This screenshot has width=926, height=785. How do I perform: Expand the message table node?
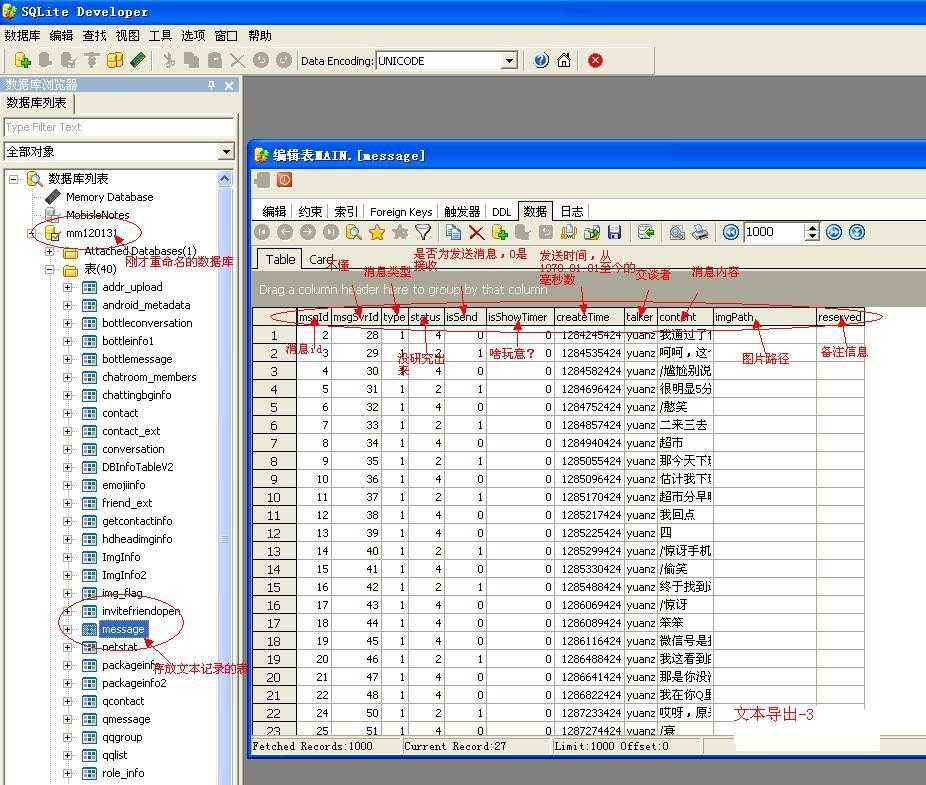pos(67,629)
